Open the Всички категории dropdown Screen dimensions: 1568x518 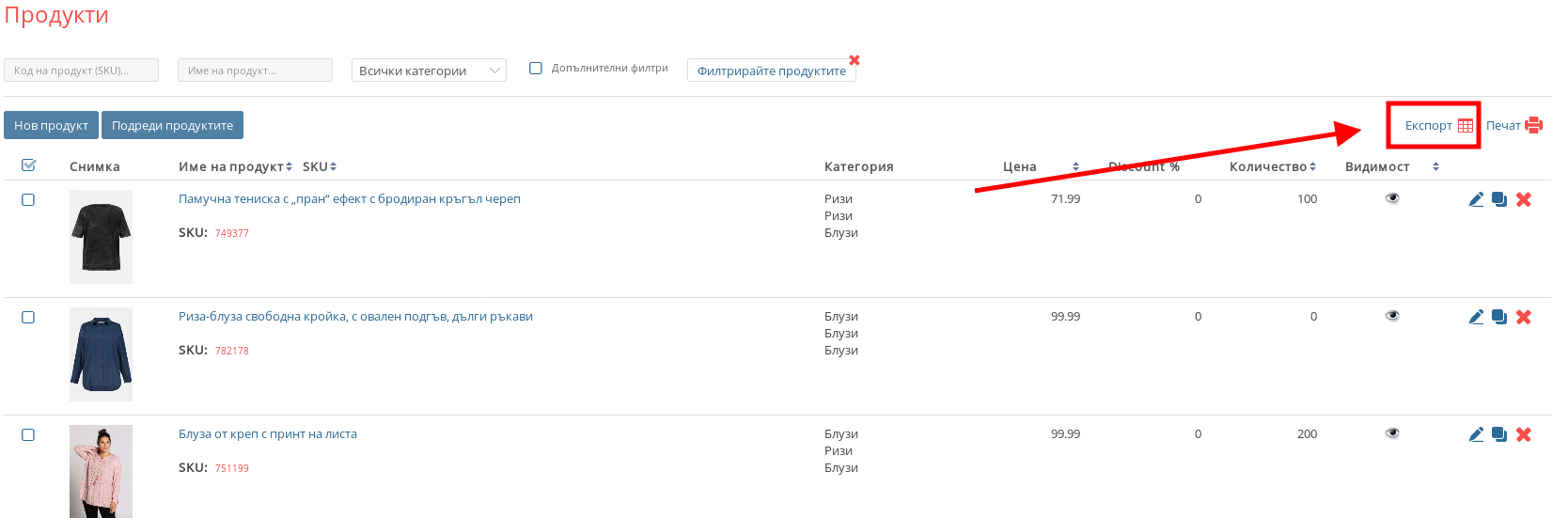point(428,71)
